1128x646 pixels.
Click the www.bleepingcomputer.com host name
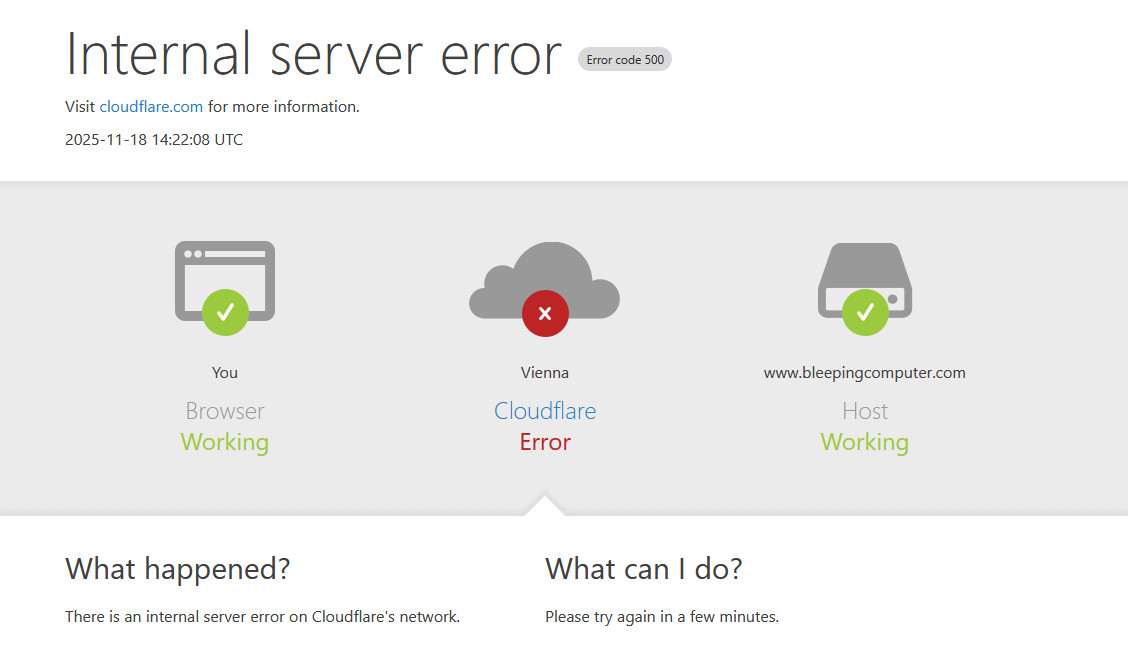[865, 373]
